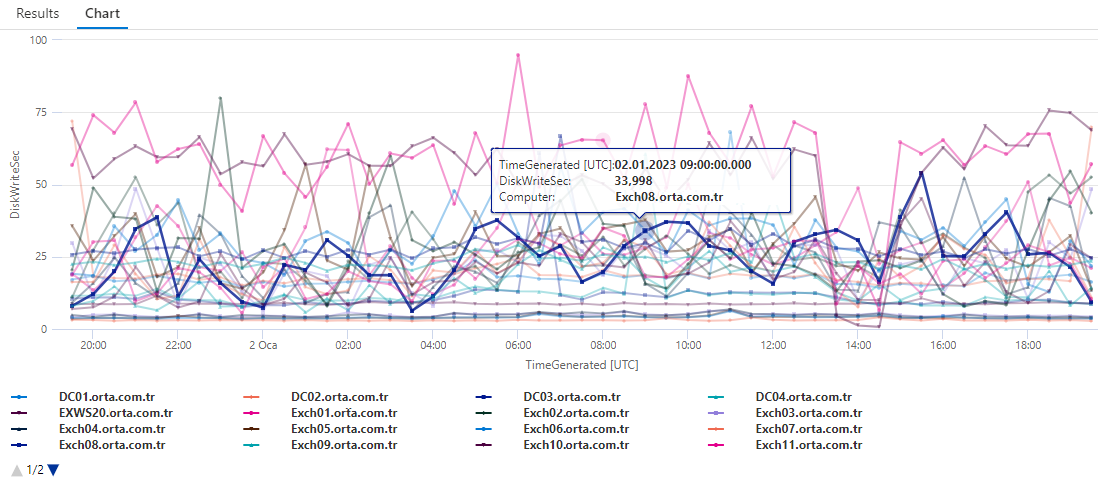Click the 04:00 x-axis tick label

click(x=433, y=345)
